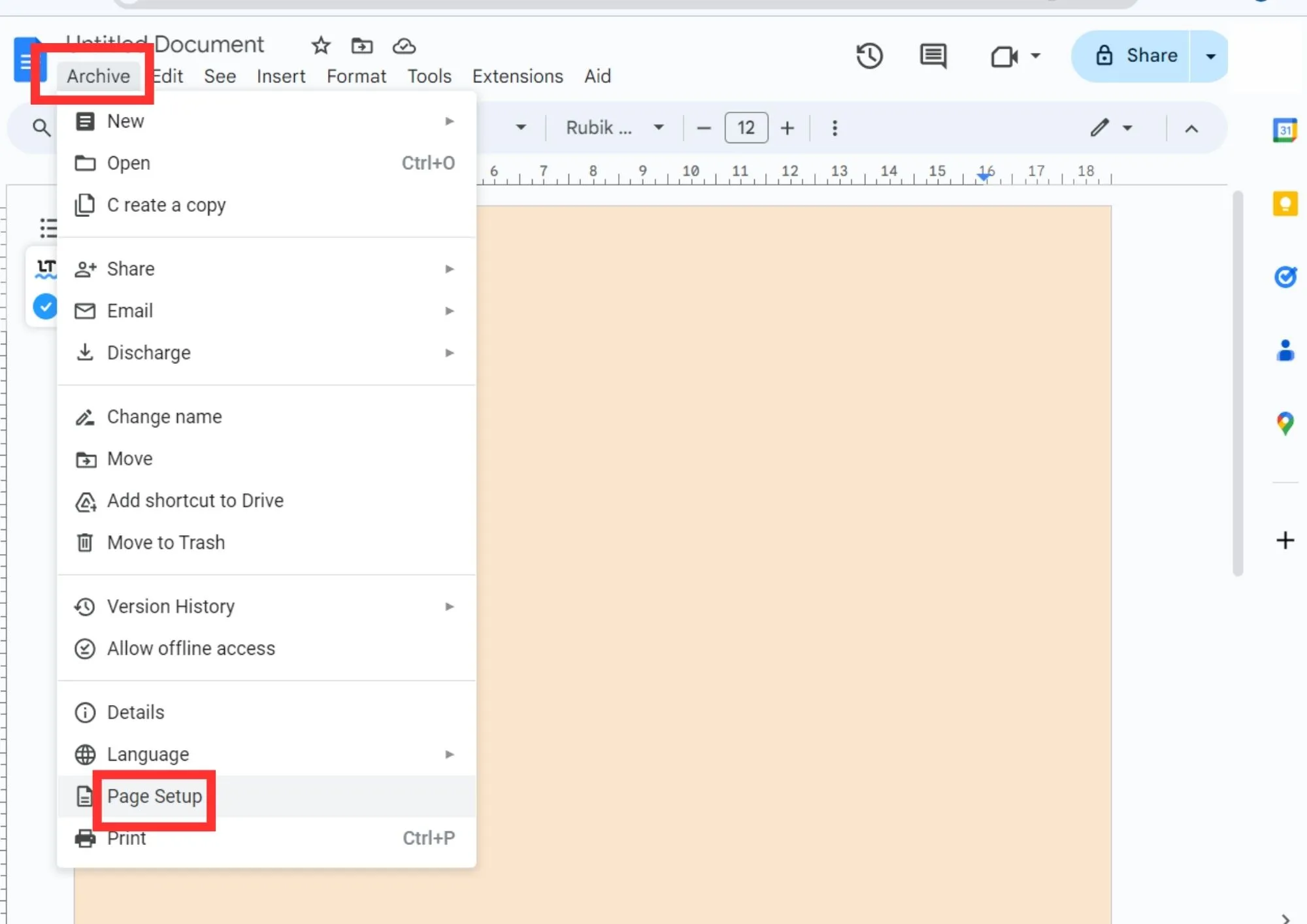Image resolution: width=1307 pixels, height=924 pixels.
Task: Open the three-dot more toolbar options
Action: click(835, 128)
